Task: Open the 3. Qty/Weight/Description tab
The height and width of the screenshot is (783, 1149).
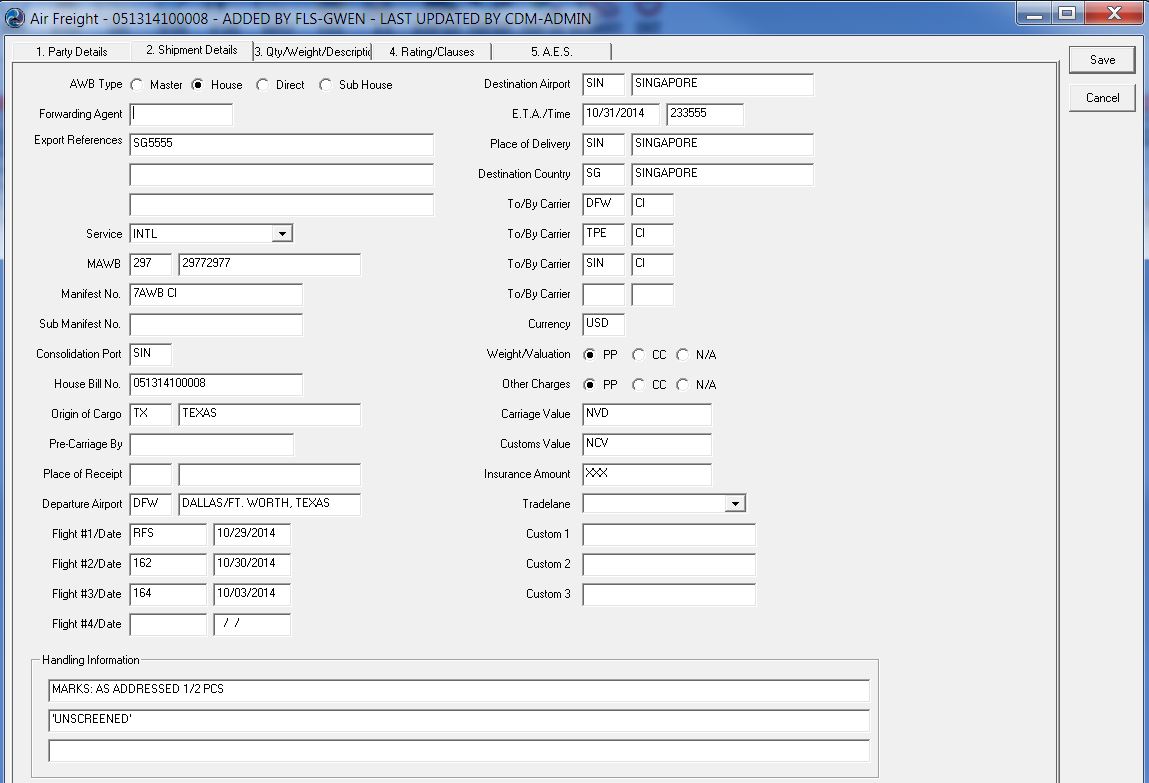Action: coord(312,51)
